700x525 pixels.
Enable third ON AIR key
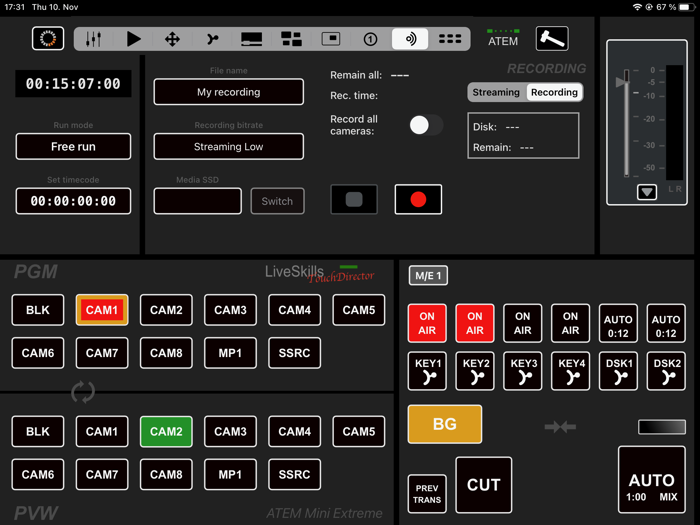(523, 323)
